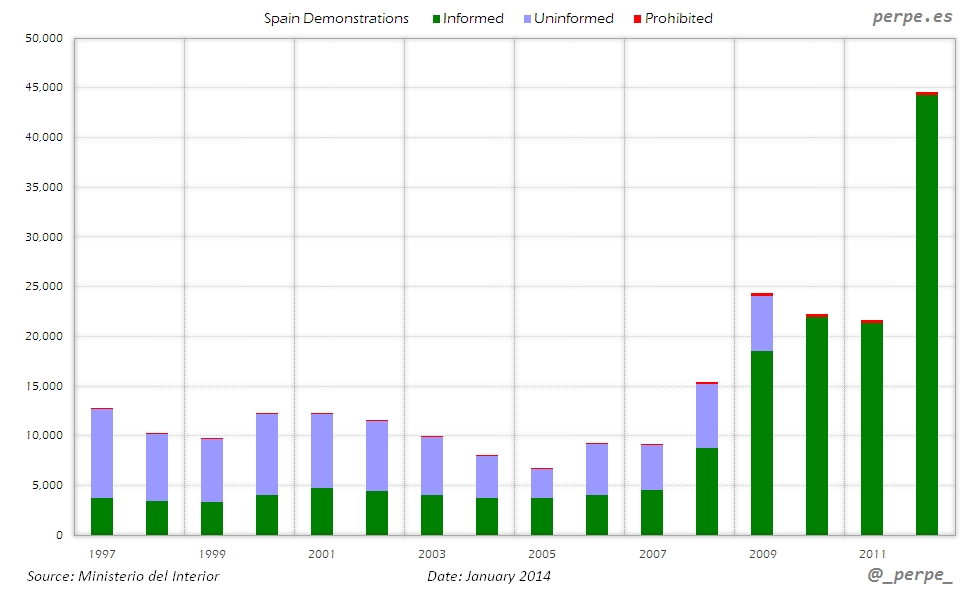Click the purple Uninformed legend swatch
The image size is (980, 600).
(x=527, y=19)
